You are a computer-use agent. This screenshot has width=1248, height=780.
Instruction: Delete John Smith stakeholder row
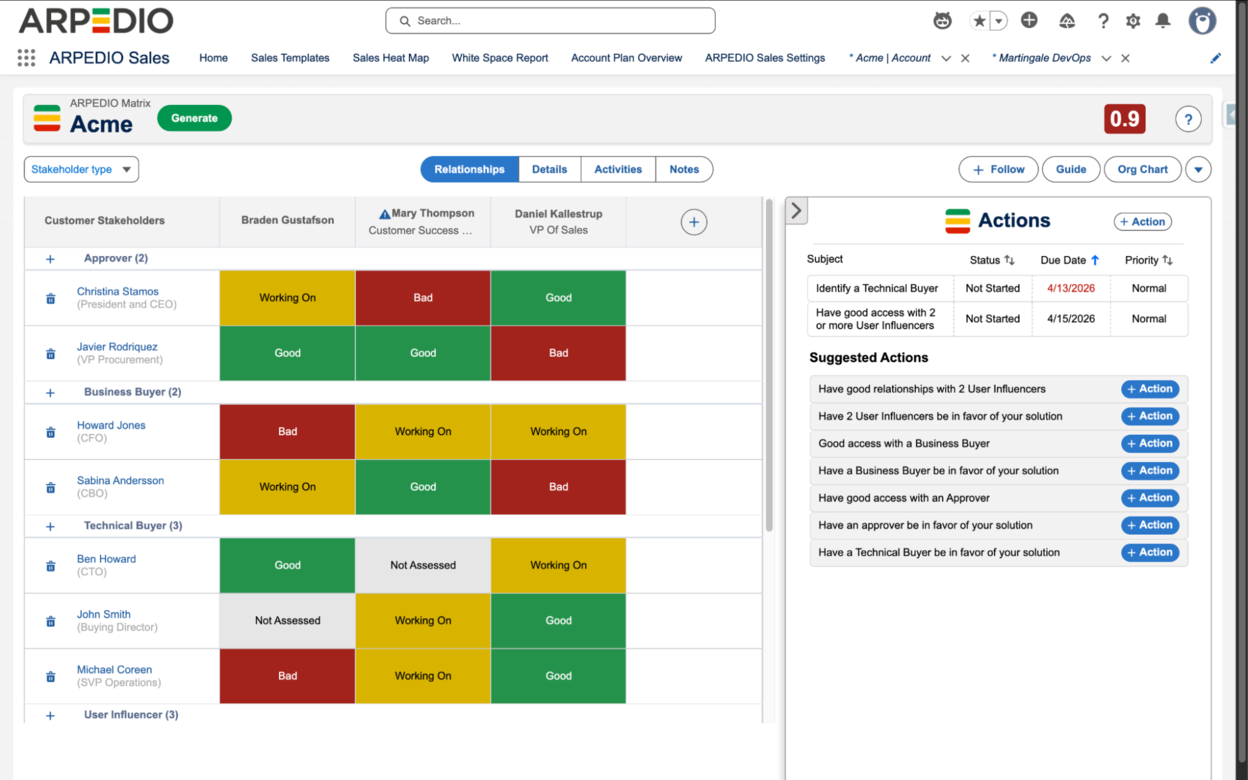click(x=51, y=621)
